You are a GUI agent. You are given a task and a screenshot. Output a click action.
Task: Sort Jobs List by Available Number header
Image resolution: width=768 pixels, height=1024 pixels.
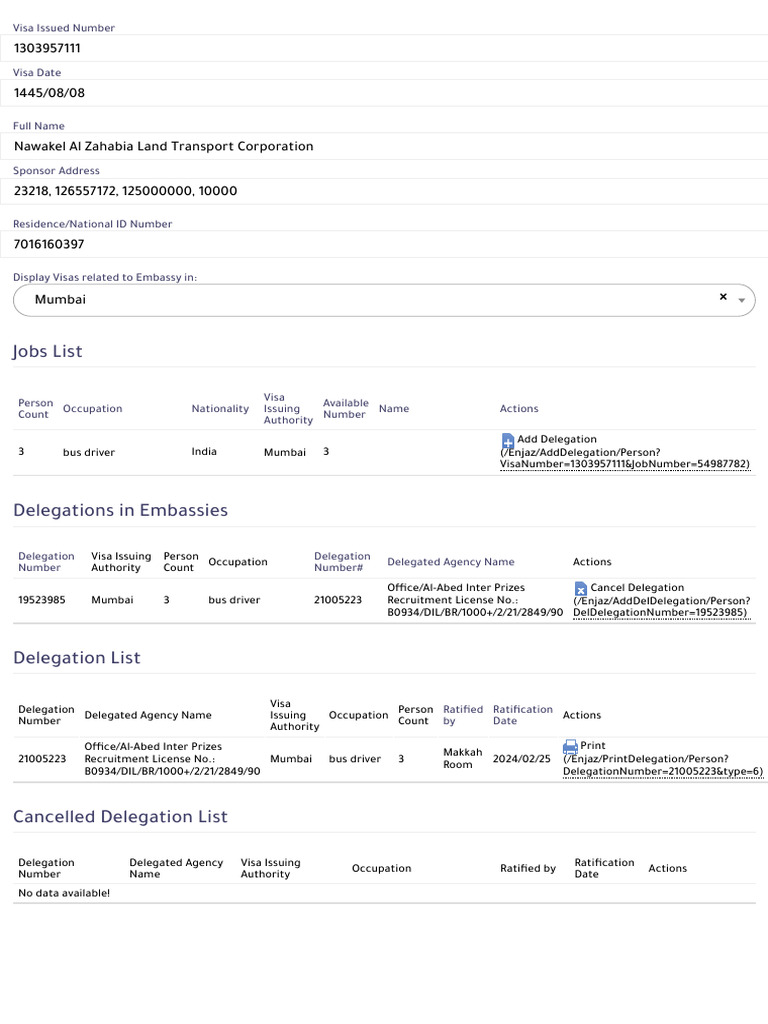click(345, 409)
